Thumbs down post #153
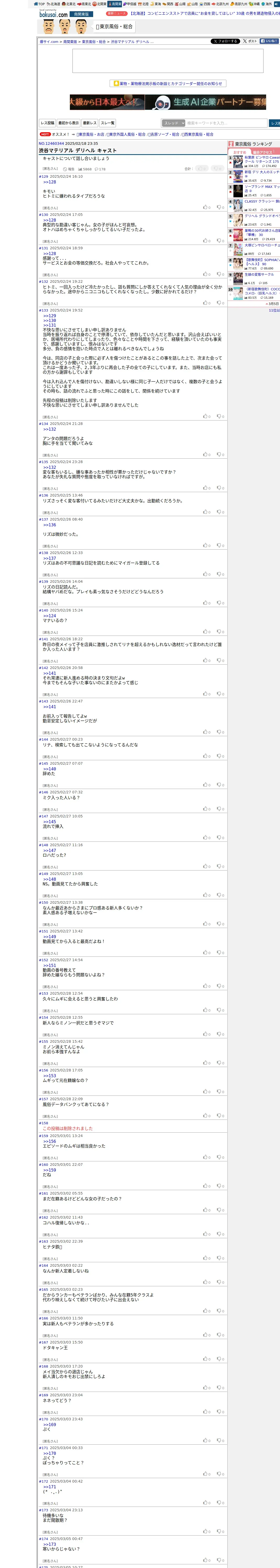The width and height of the screenshot is (280, 1568). [x=220, y=1010]
